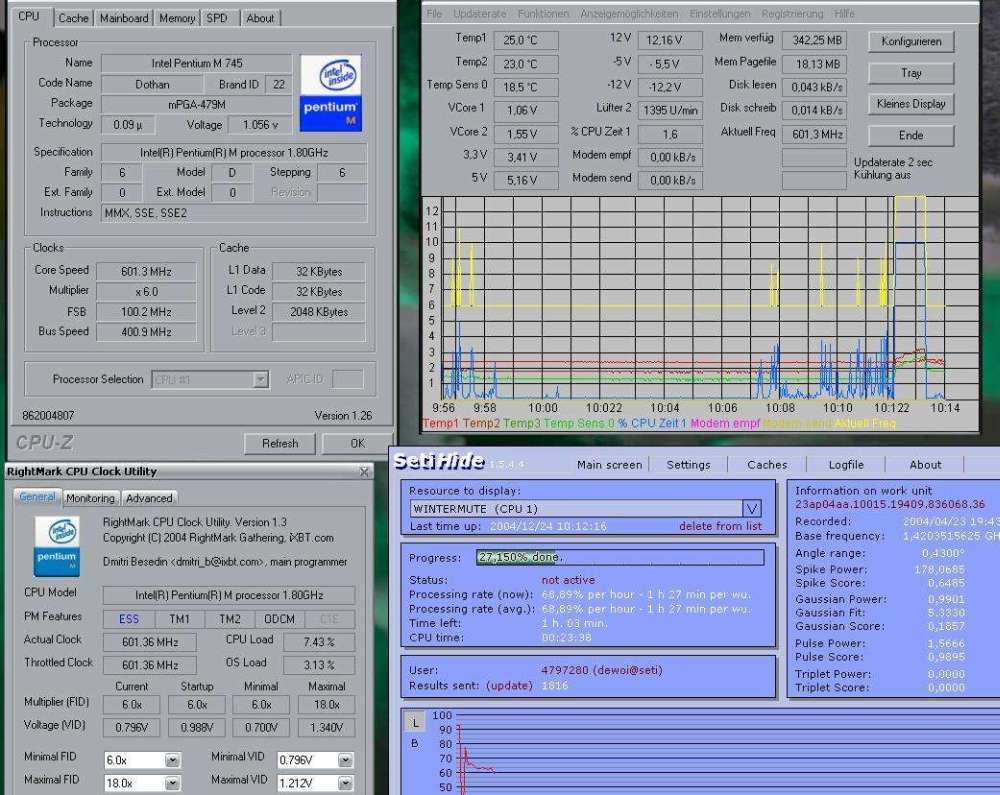
Task: Switch to the Advanced tab in RightMark
Action: coord(149,499)
